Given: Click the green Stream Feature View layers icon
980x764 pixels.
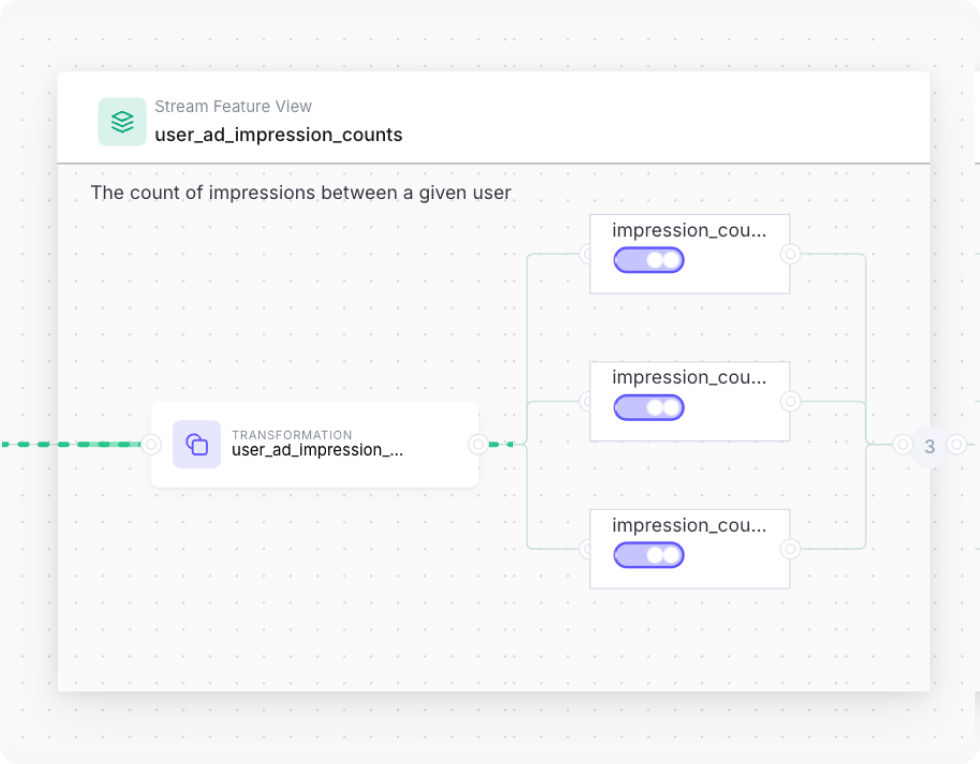Looking at the screenshot, I should [122, 122].
